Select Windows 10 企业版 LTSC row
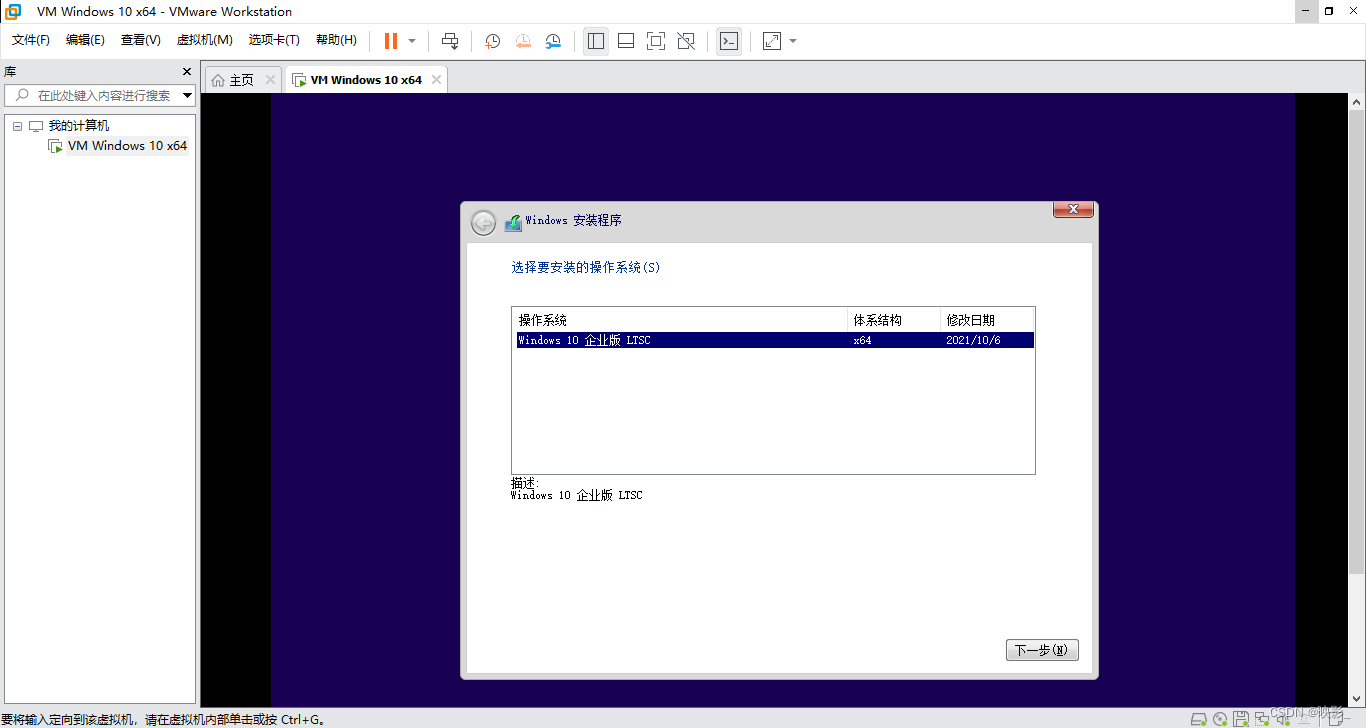The height and width of the screenshot is (728, 1366). (773, 340)
